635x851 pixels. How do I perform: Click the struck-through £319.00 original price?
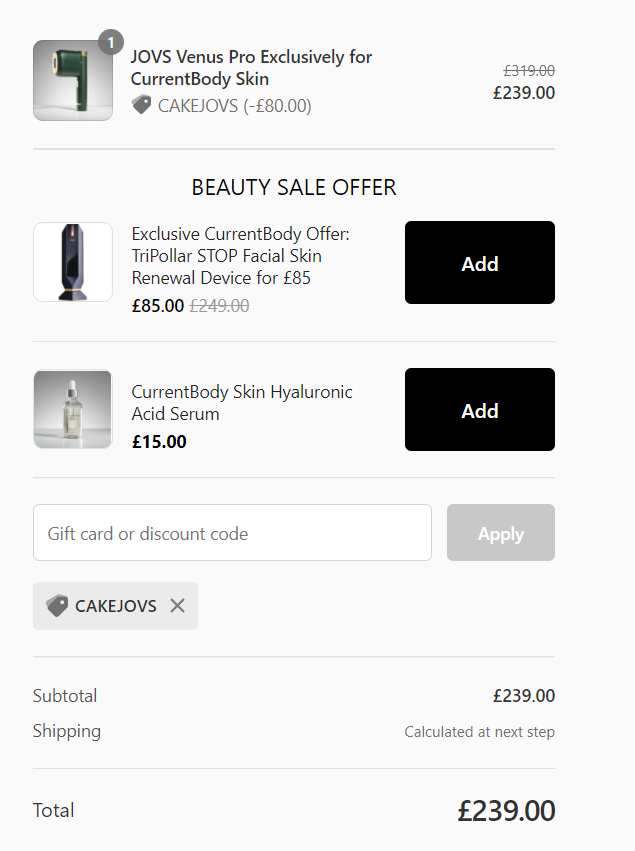(529, 71)
